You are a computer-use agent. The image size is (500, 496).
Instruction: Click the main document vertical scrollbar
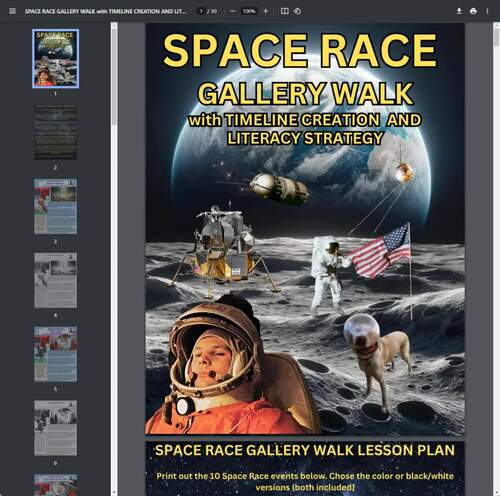(496, 38)
